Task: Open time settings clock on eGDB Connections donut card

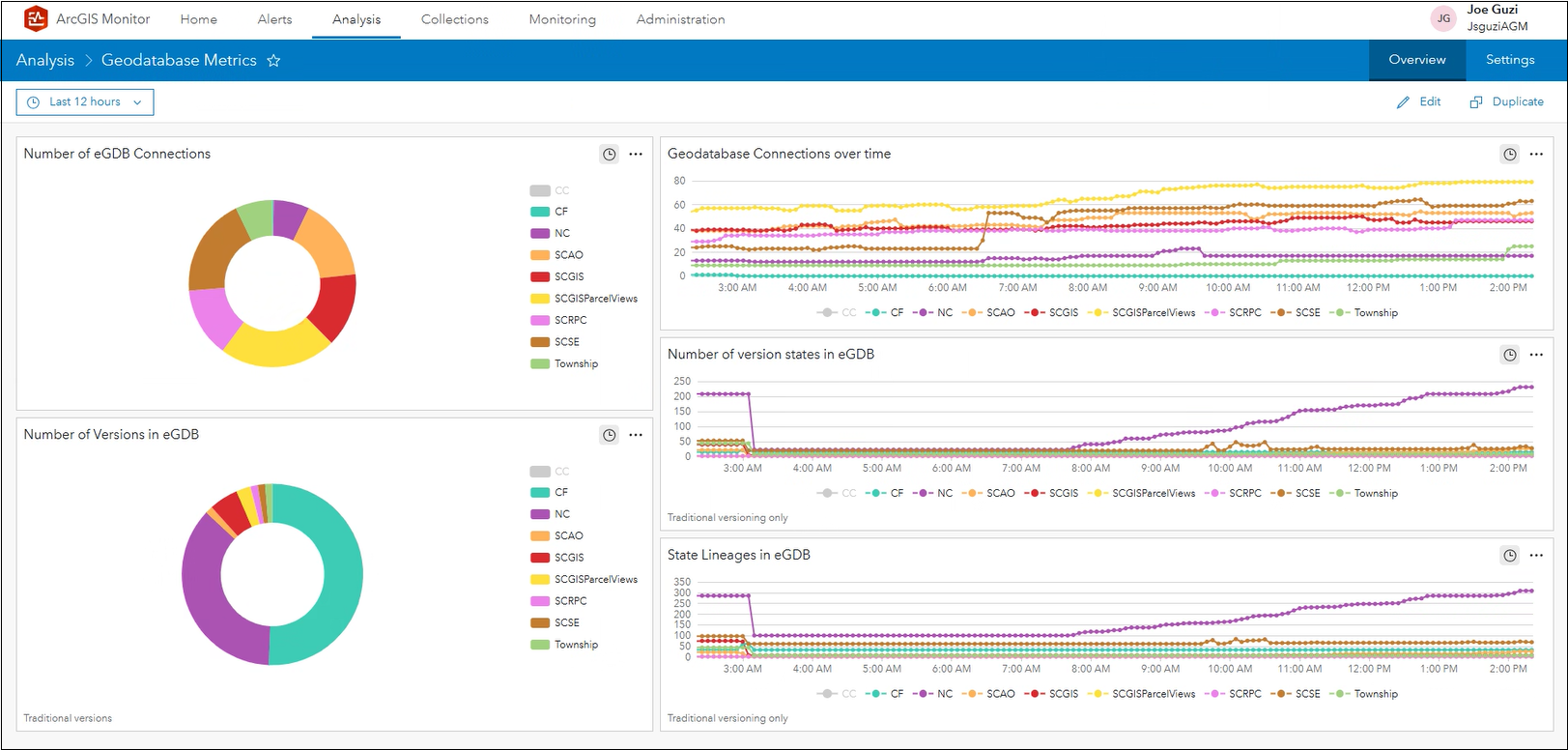Action: pyautogui.click(x=609, y=154)
